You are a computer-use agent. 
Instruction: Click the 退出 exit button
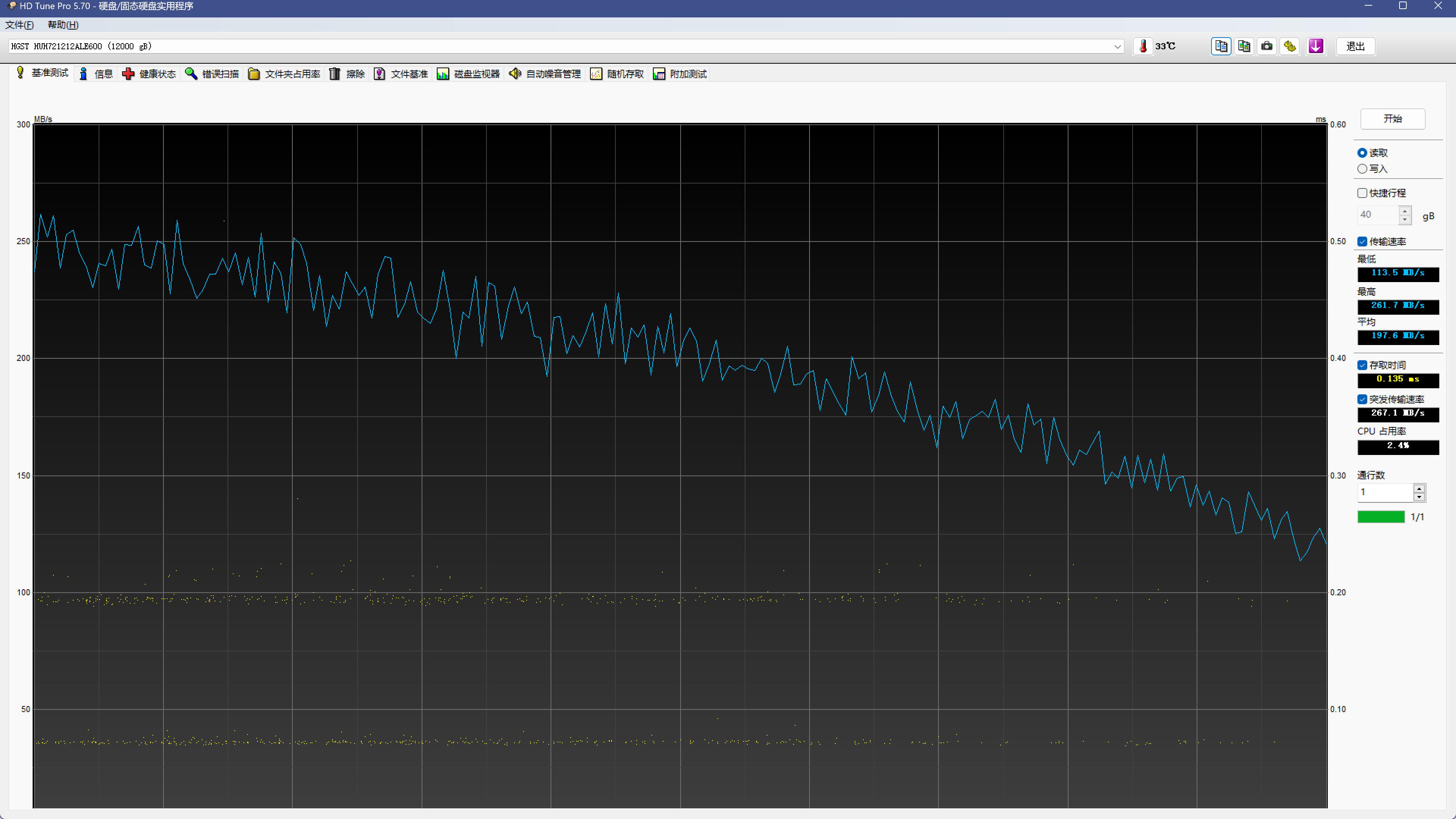pyautogui.click(x=1355, y=46)
